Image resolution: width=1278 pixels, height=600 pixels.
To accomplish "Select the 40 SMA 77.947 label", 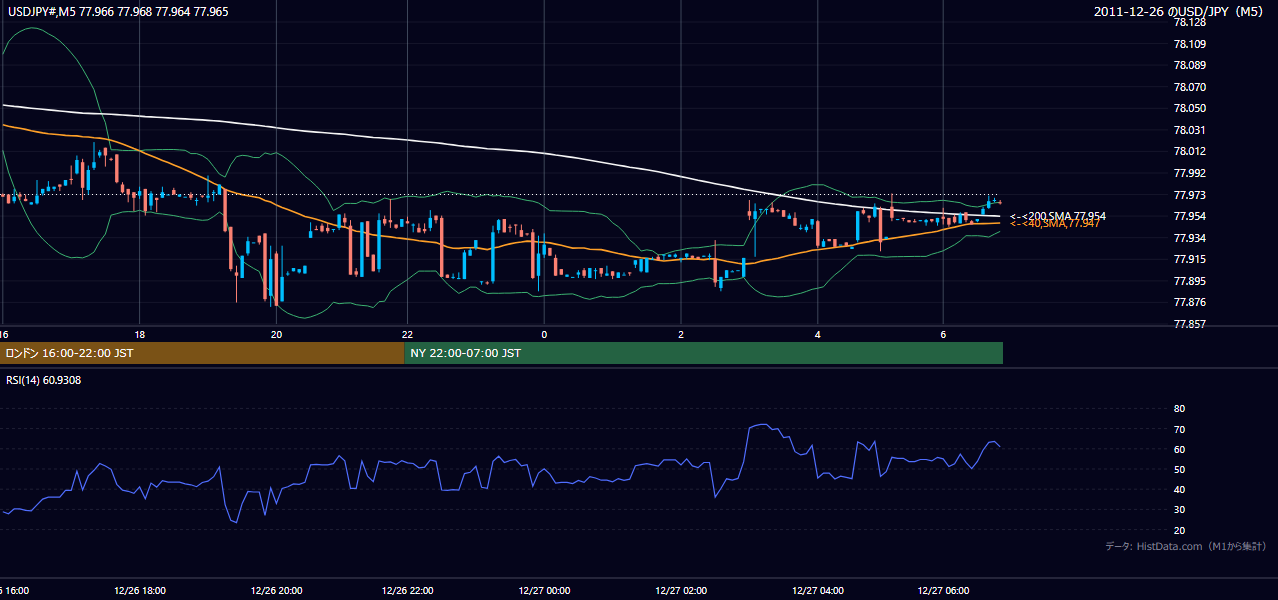I will (1054, 223).
